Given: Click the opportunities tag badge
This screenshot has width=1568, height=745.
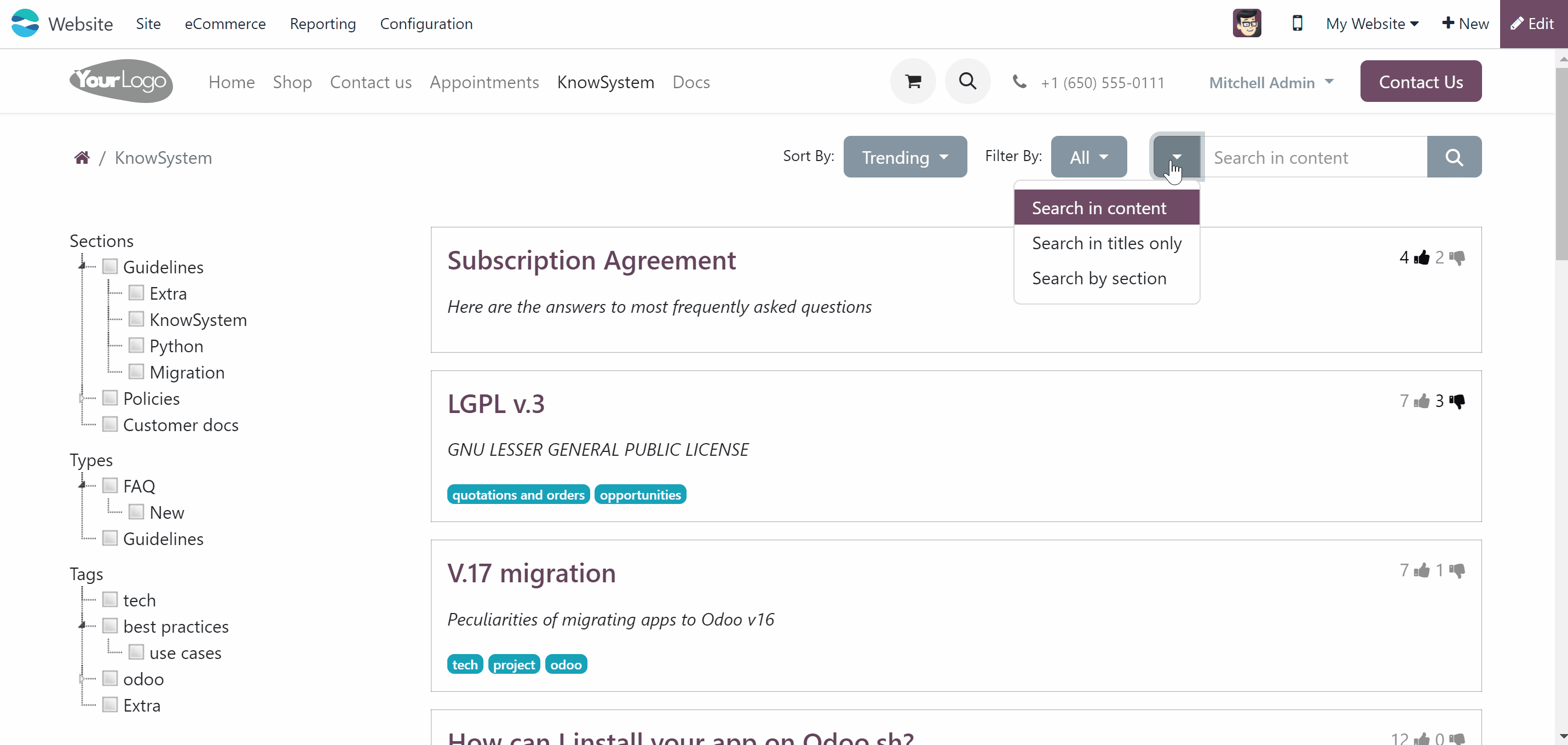Looking at the screenshot, I should pyautogui.click(x=641, y=495).
